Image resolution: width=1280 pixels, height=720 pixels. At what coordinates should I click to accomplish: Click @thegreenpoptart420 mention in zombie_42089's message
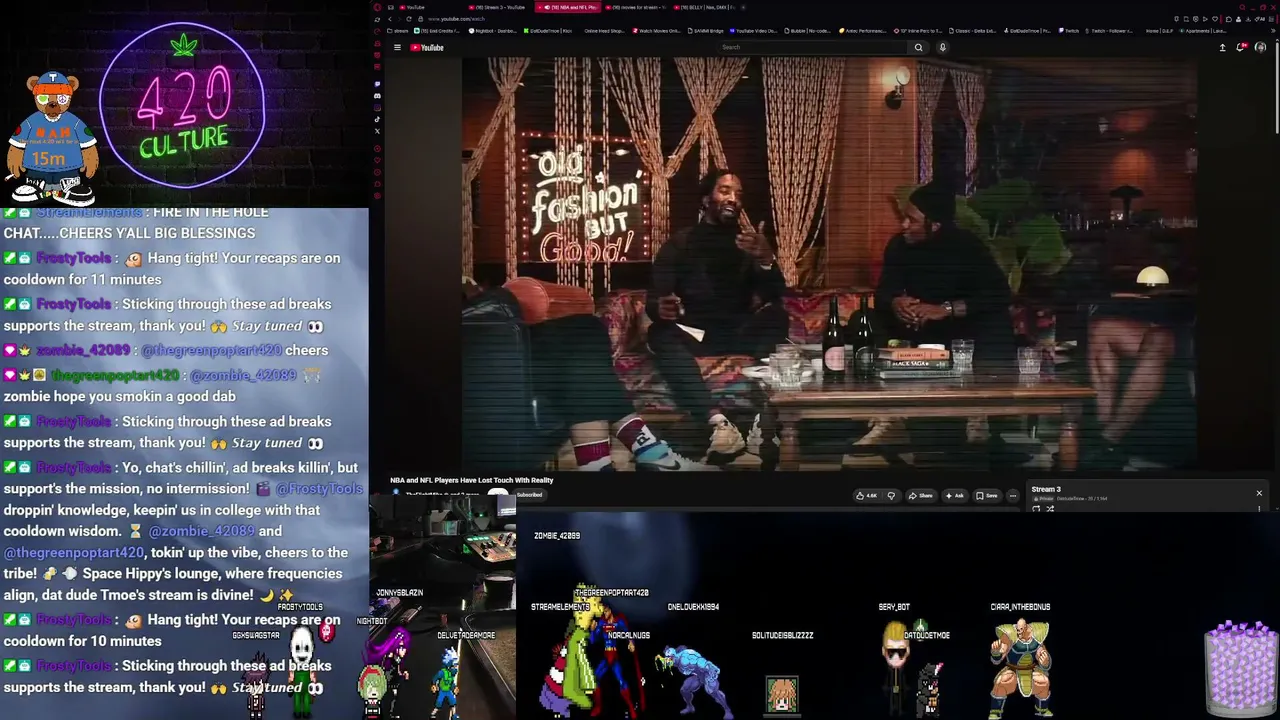[210, 350]
